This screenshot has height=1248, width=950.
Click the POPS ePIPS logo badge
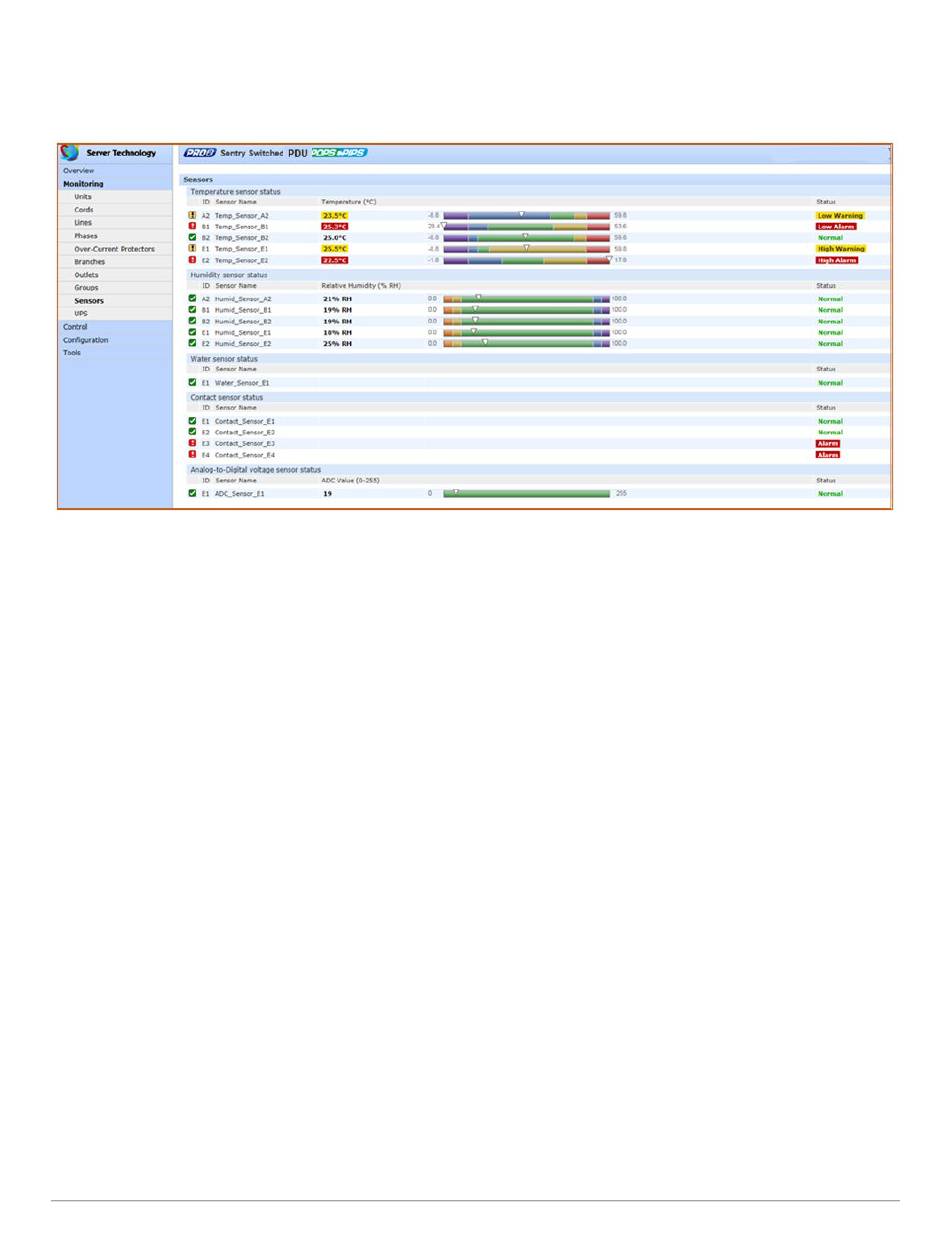[338, 153]
